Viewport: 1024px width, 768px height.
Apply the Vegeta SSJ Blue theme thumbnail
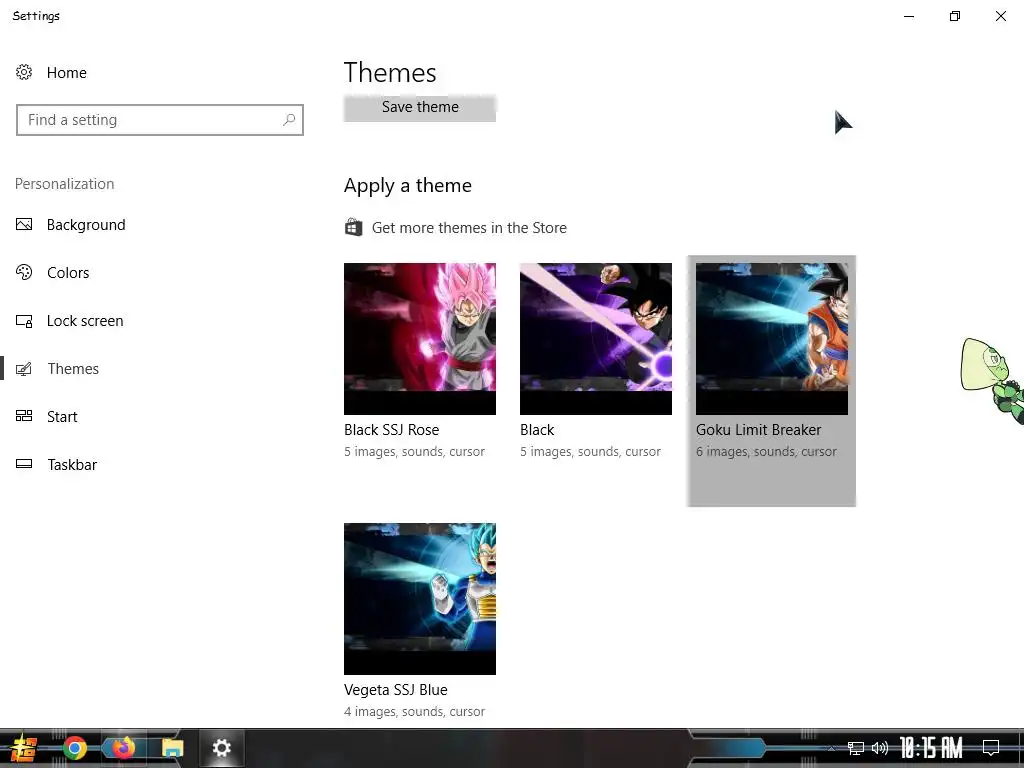point(420,598)
